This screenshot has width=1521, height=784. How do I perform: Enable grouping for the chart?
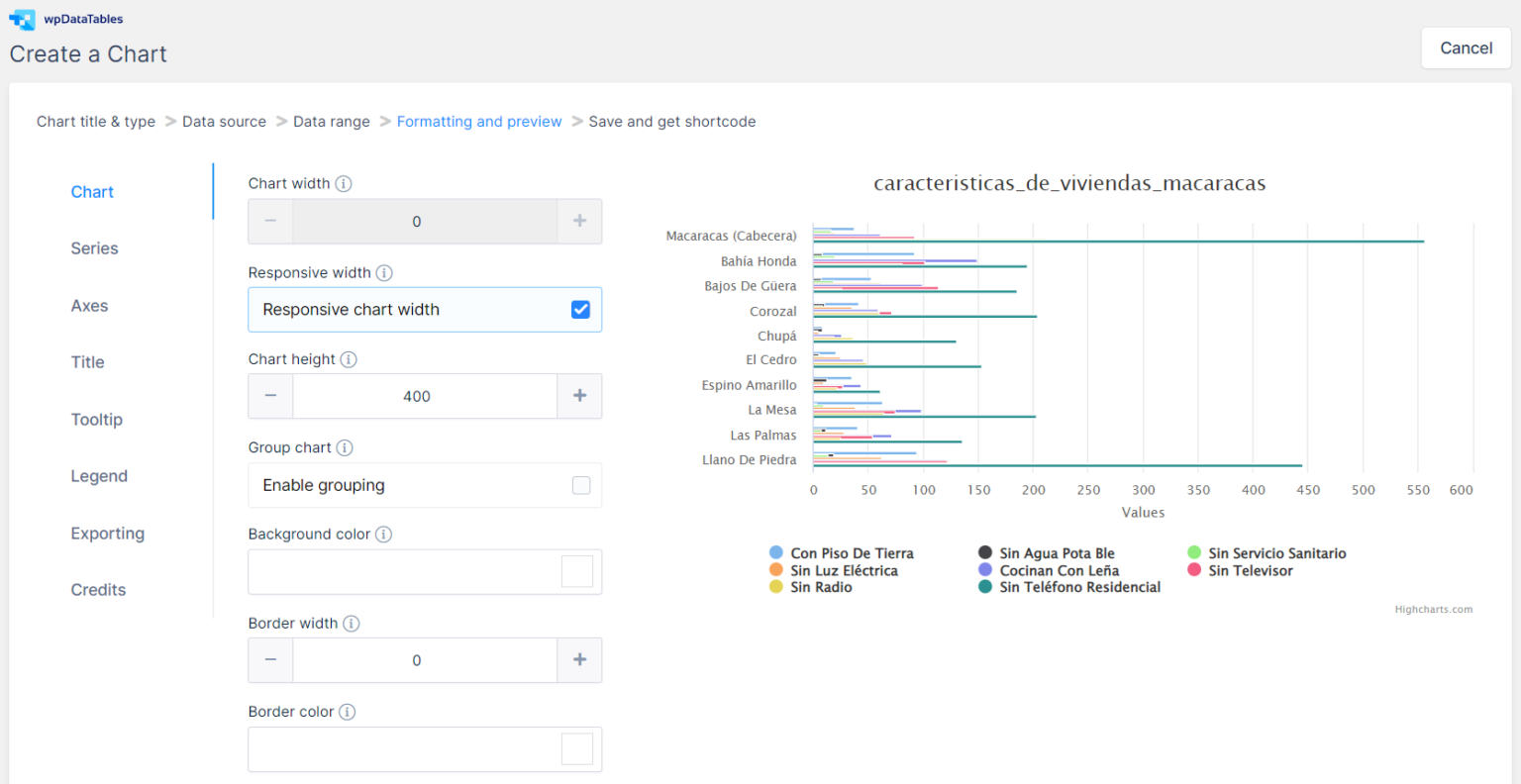tap(581, 485)
